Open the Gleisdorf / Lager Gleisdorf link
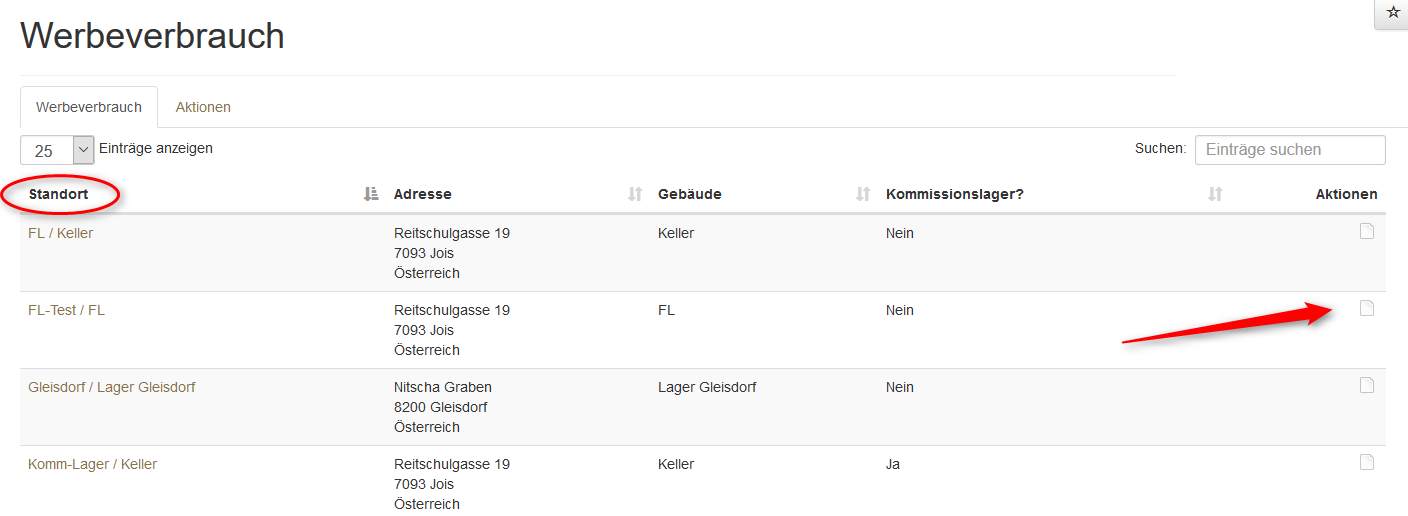1408x516 pixels. (x=112, y=387)
